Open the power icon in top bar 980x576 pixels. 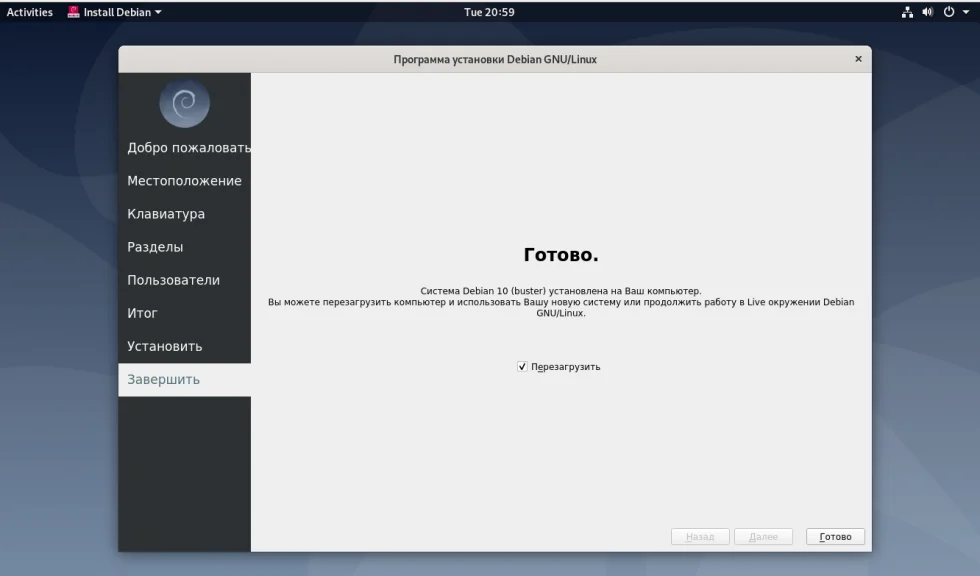point(949,12)
